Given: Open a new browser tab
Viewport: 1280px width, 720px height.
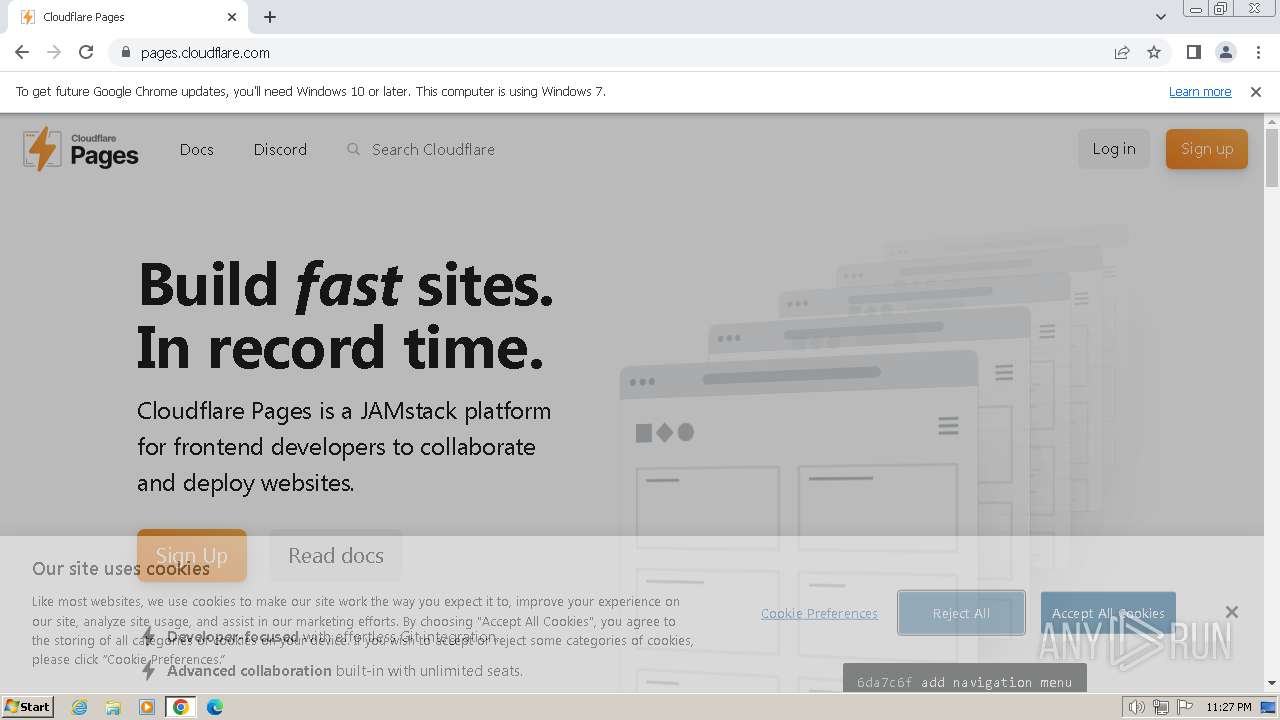Looking at the screenshot, I should 270,17.
